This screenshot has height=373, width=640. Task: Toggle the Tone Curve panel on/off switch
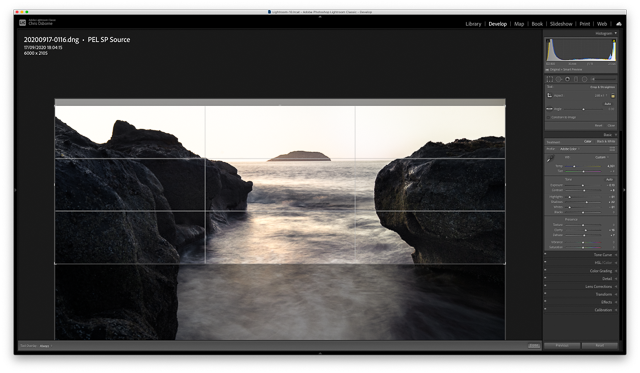(x=545, y=254)
